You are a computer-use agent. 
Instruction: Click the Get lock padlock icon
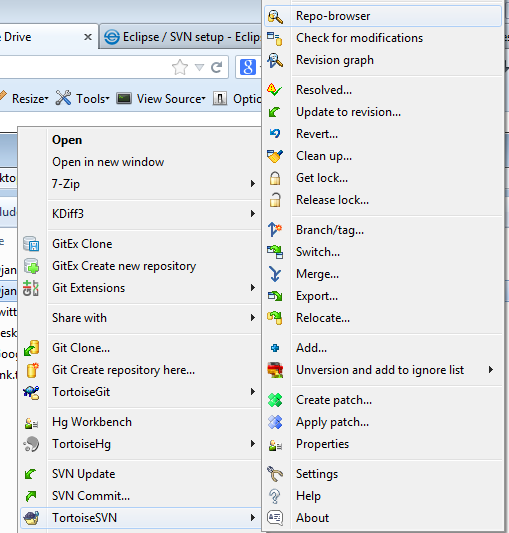275,178
